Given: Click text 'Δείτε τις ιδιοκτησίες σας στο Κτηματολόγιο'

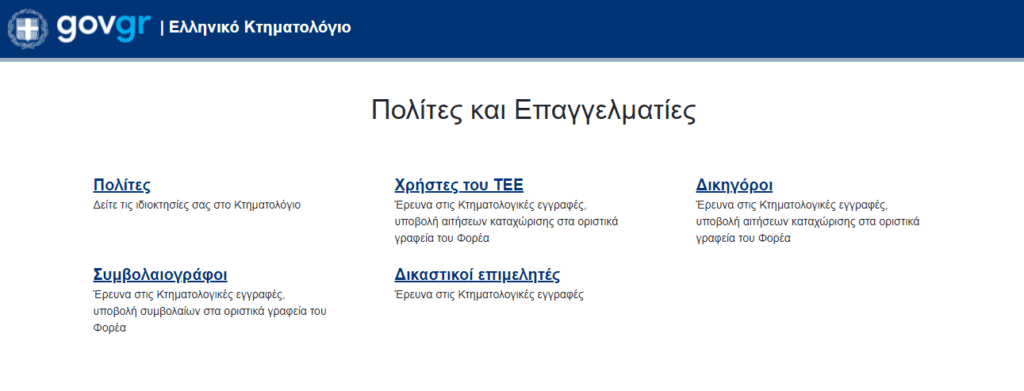Looking at the screenshot, I should click(197, 205).
